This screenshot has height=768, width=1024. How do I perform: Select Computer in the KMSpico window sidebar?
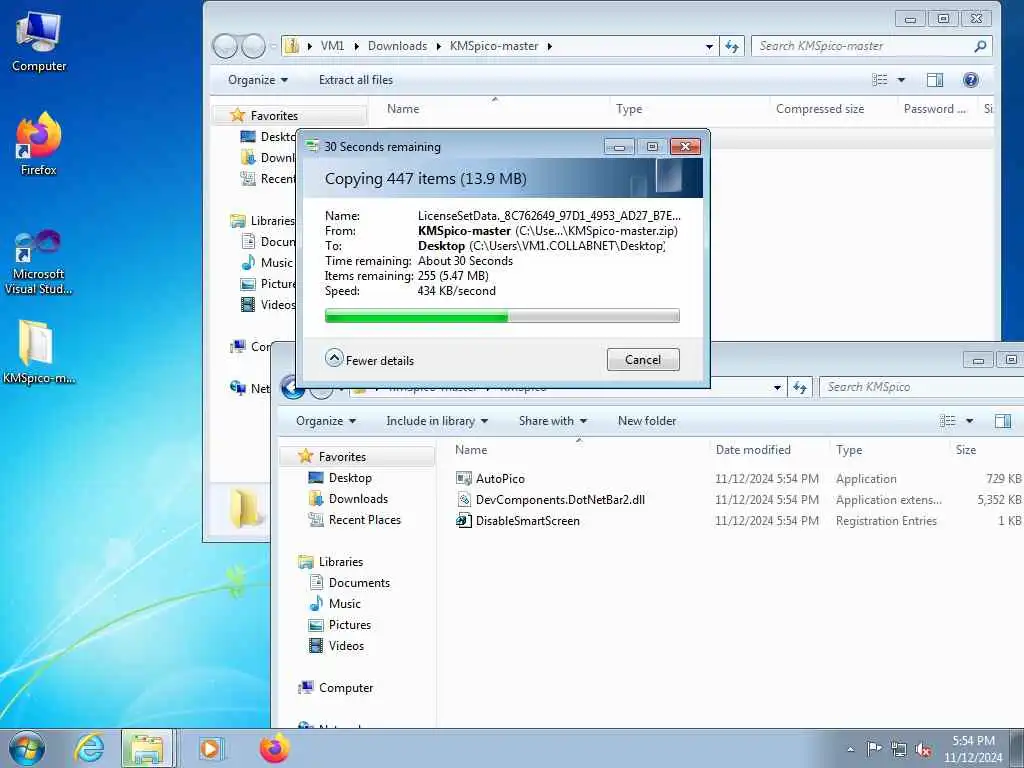345,688
